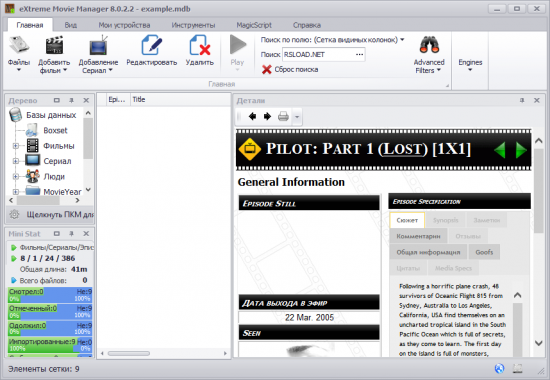550x380 pixels.
Task: Click the Epi... column header
Action: 118,100
